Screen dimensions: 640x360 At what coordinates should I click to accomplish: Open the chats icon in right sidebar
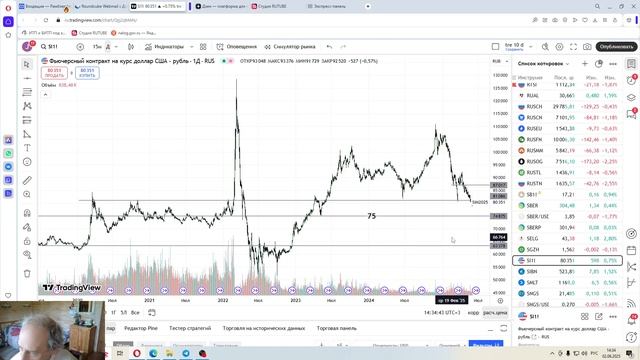click(x=631, y=114)
